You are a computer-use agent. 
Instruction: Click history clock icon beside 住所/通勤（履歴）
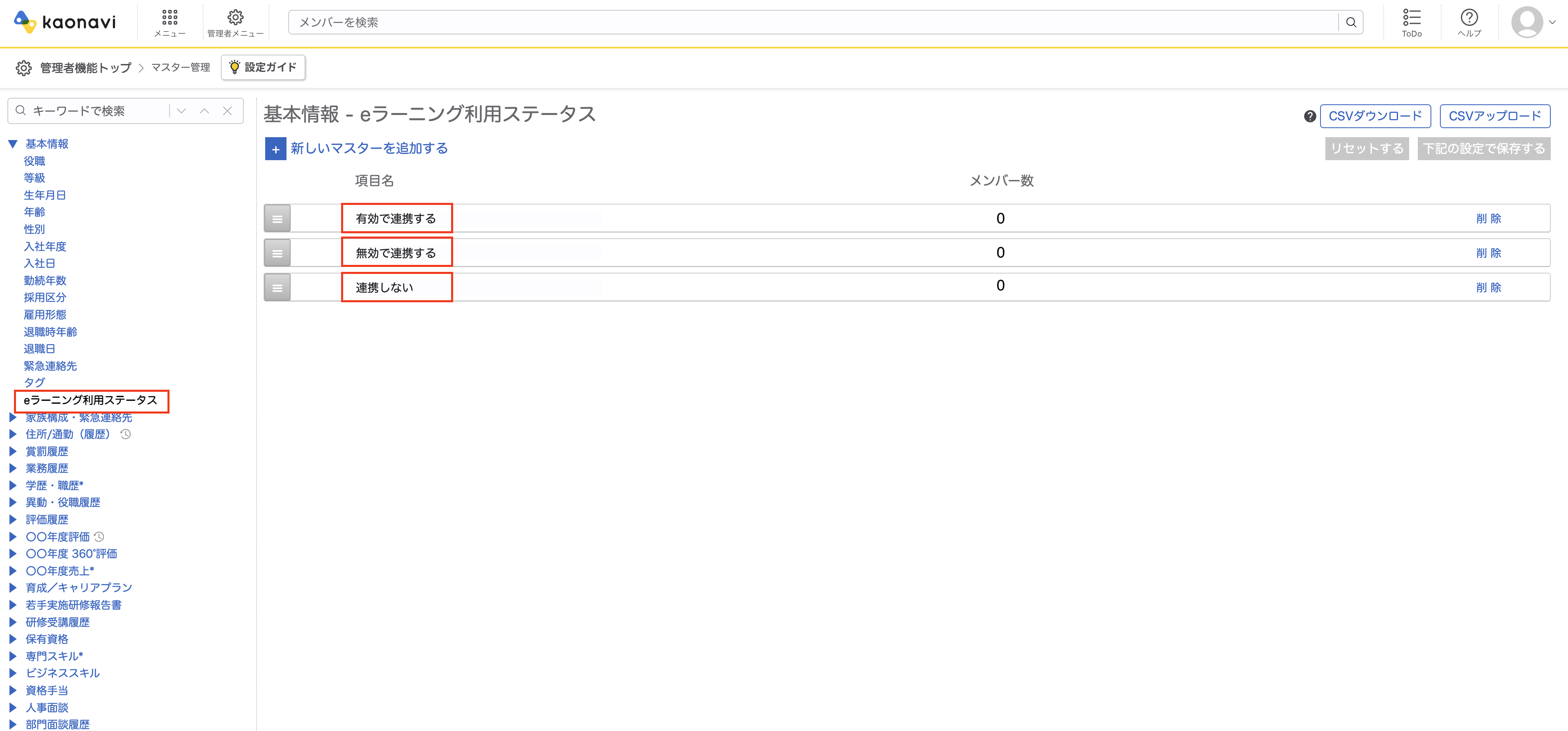click(125, 434)
